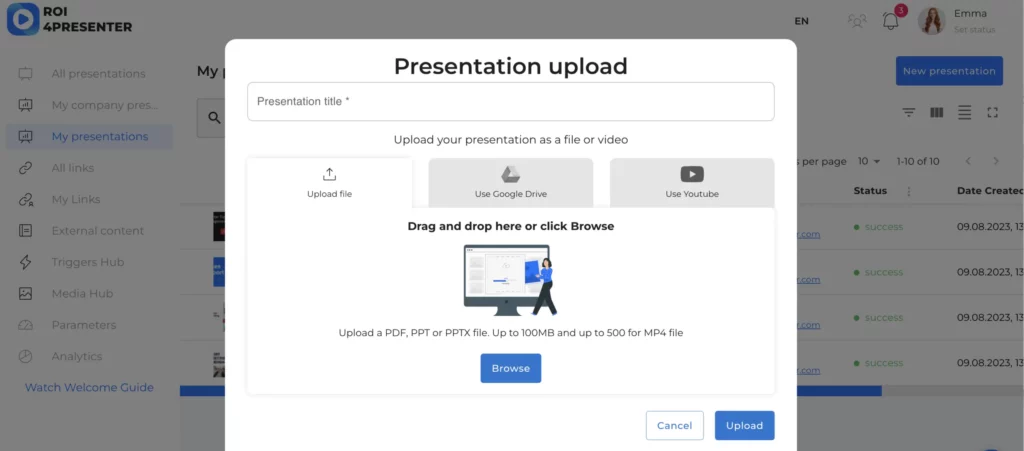Select the Use Youtube tab
Image resolution: width=1024 pixels, height=451 pixels.
[x=692, y=183]
